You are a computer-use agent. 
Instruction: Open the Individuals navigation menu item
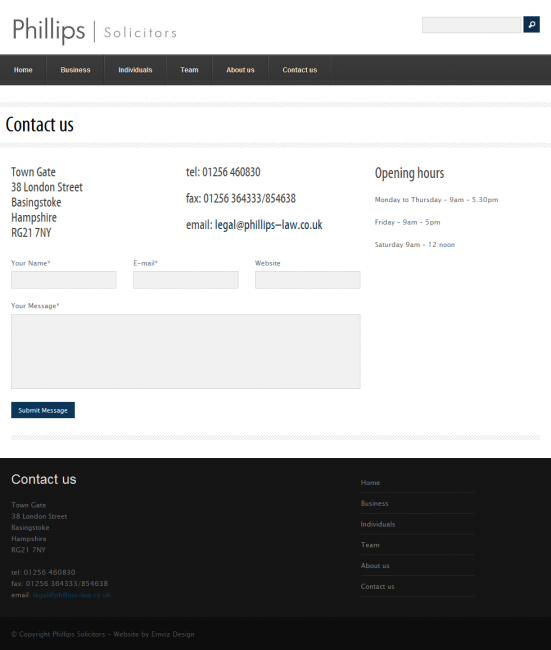[135, 70]
